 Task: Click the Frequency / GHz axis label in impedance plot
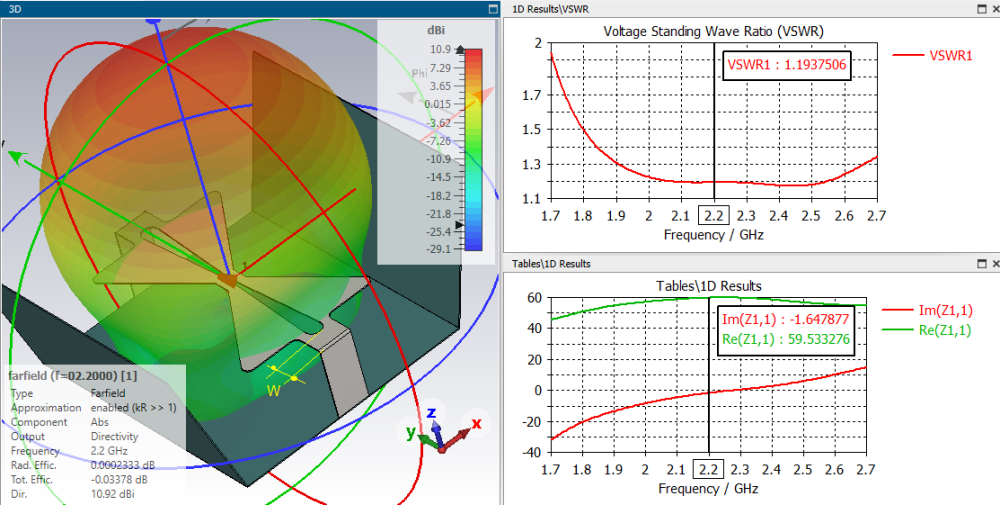709,489
